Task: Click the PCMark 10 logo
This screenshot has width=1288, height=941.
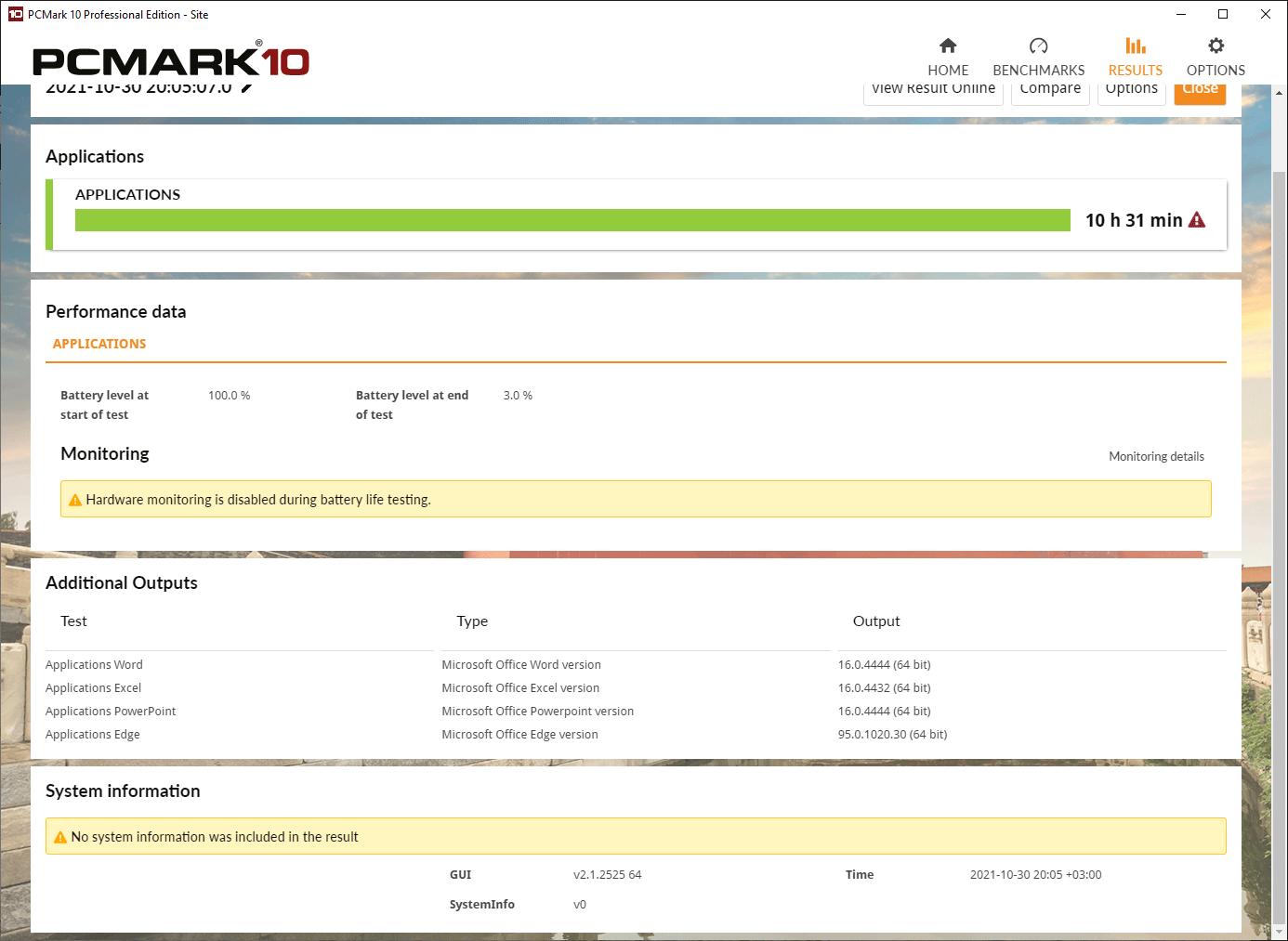Action: coord(171,60)
